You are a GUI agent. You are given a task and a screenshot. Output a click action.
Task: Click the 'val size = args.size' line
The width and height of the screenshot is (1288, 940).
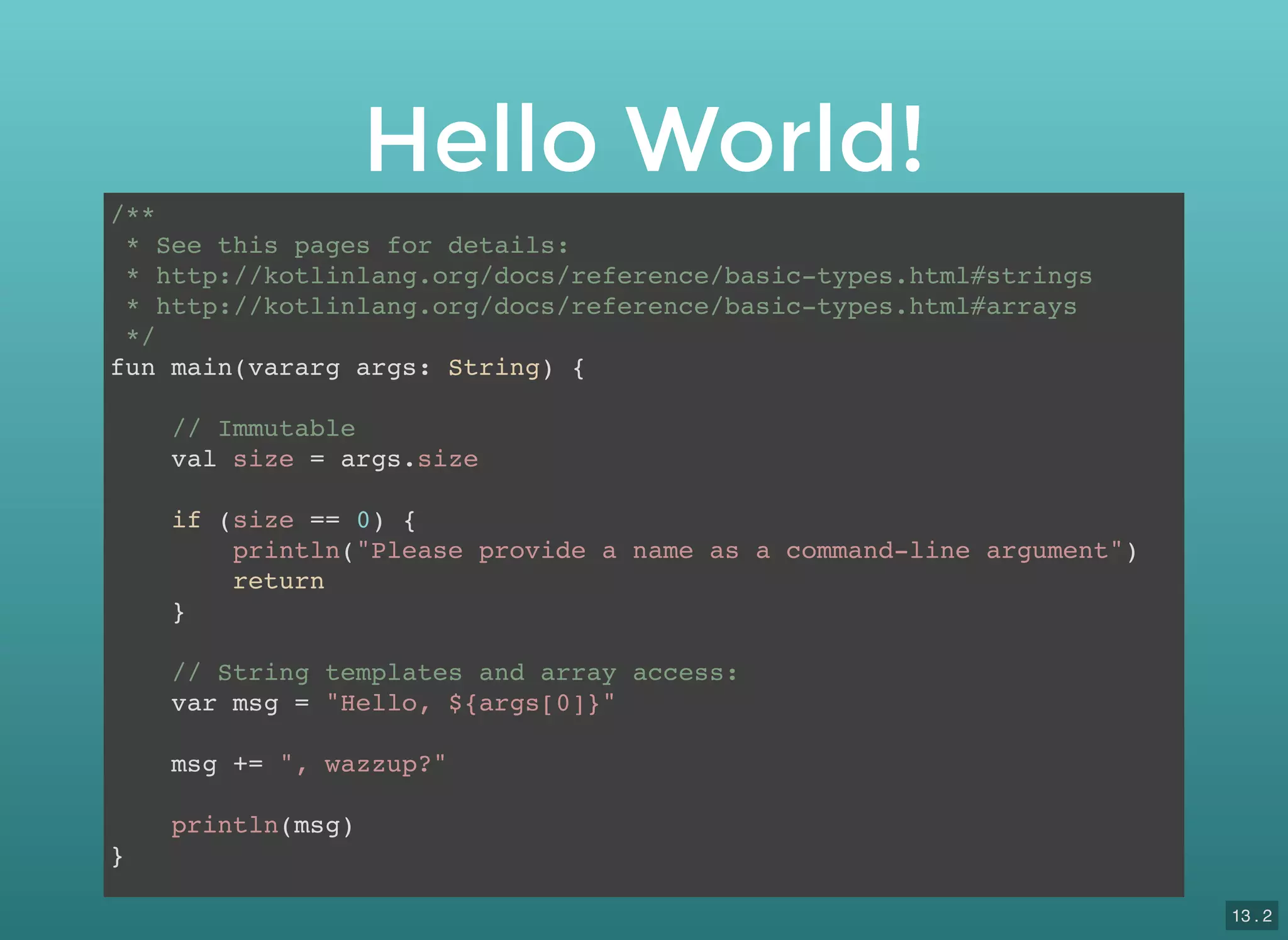325,460
